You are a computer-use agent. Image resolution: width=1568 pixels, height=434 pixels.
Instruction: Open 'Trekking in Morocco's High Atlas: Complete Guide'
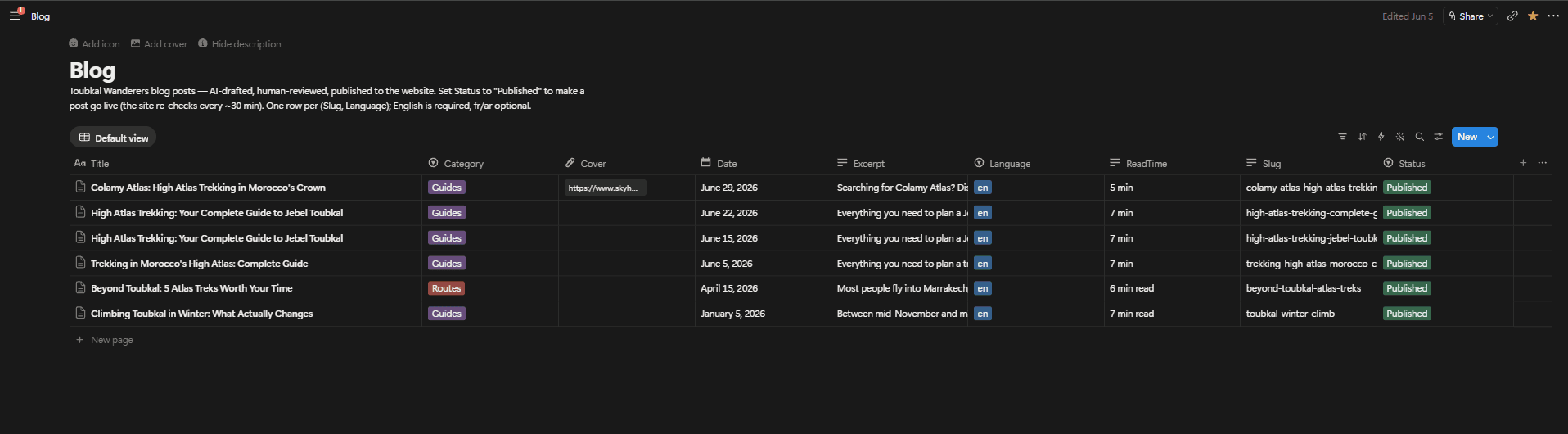tap(199, 264)
